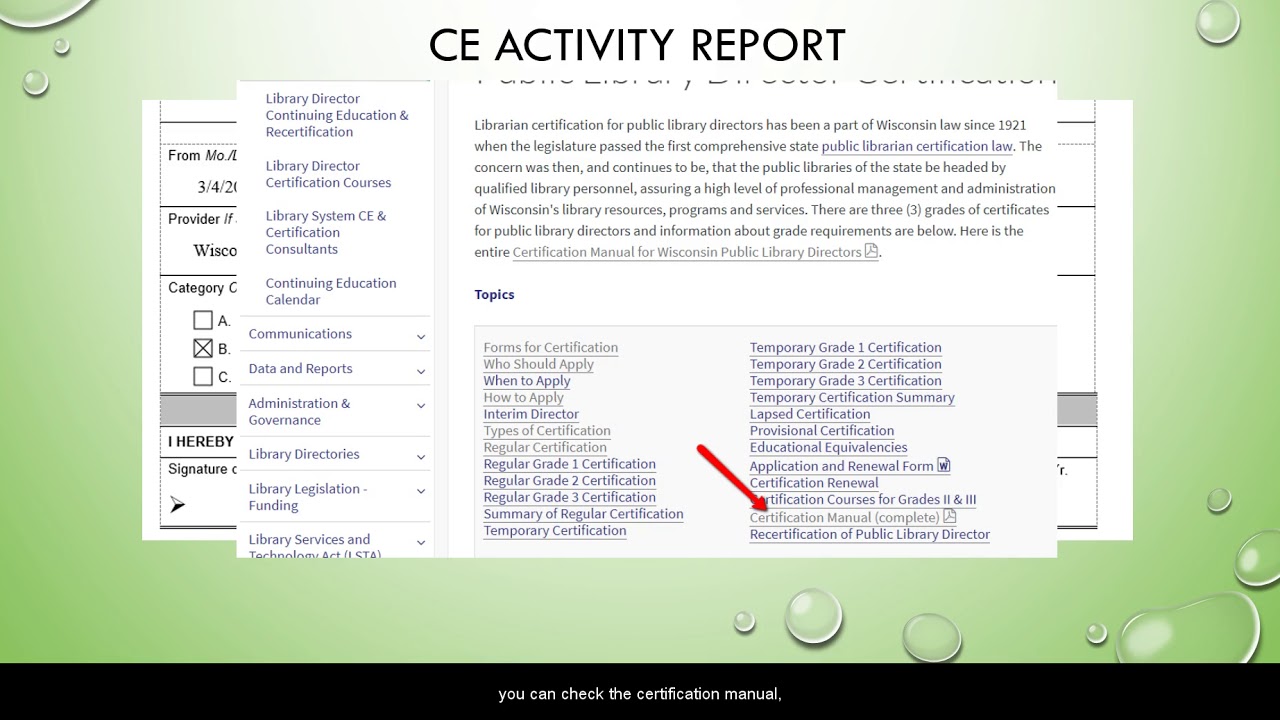Open How to Apply link
This screenshot has width=1280, height=720.
click(x=523, y=397)
